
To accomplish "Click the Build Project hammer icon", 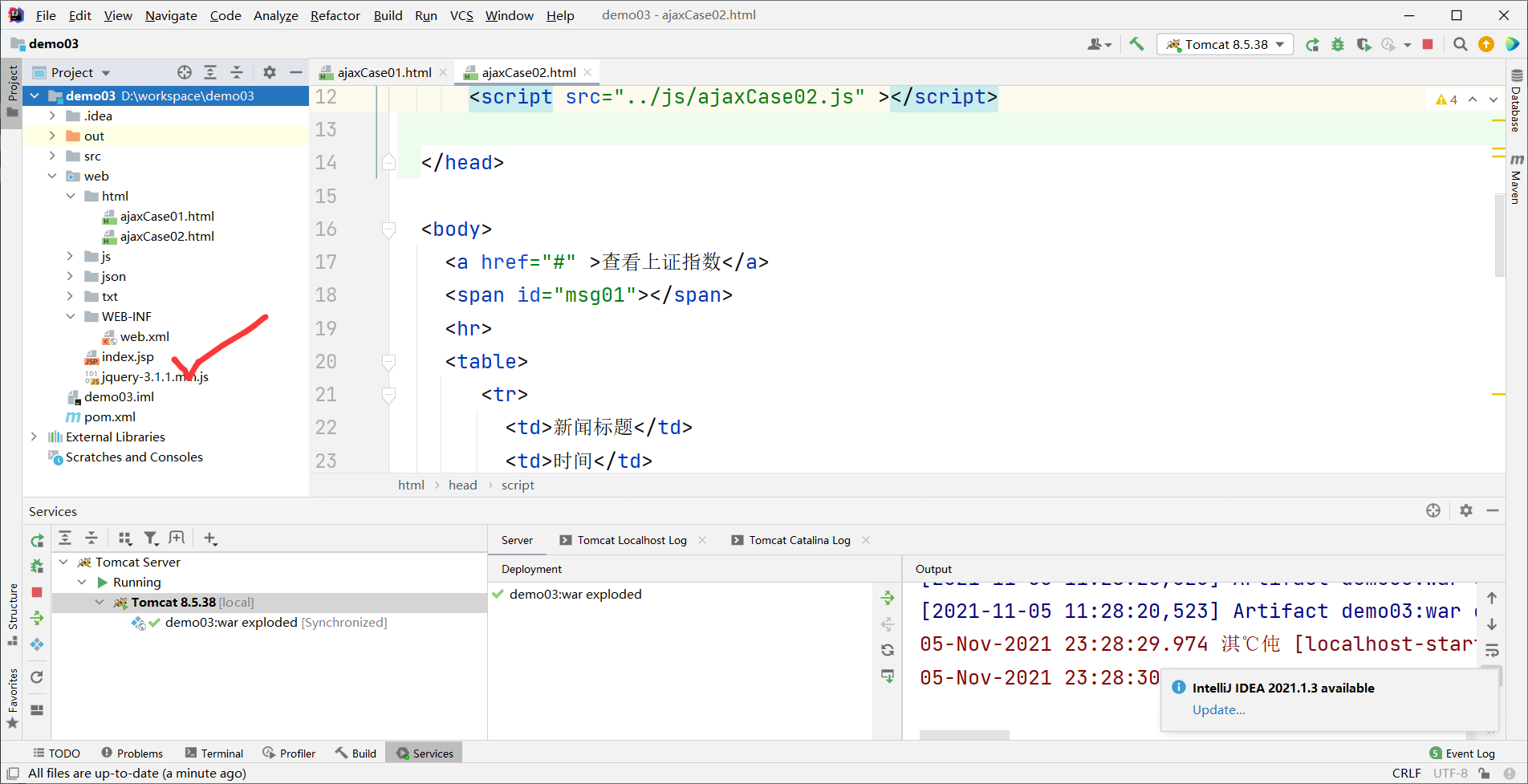I will [x=1136, y=44].
